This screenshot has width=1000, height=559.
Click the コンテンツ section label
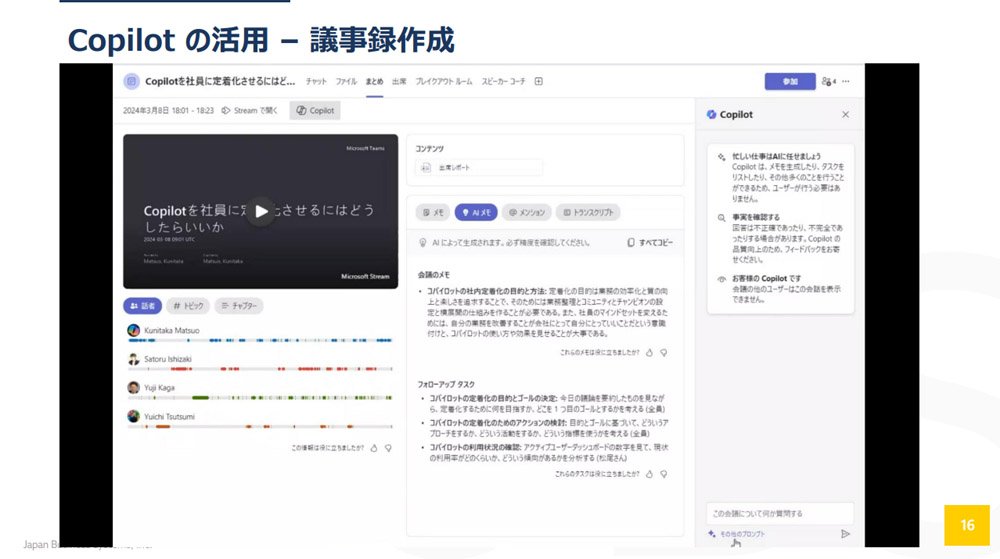[429, 149]
